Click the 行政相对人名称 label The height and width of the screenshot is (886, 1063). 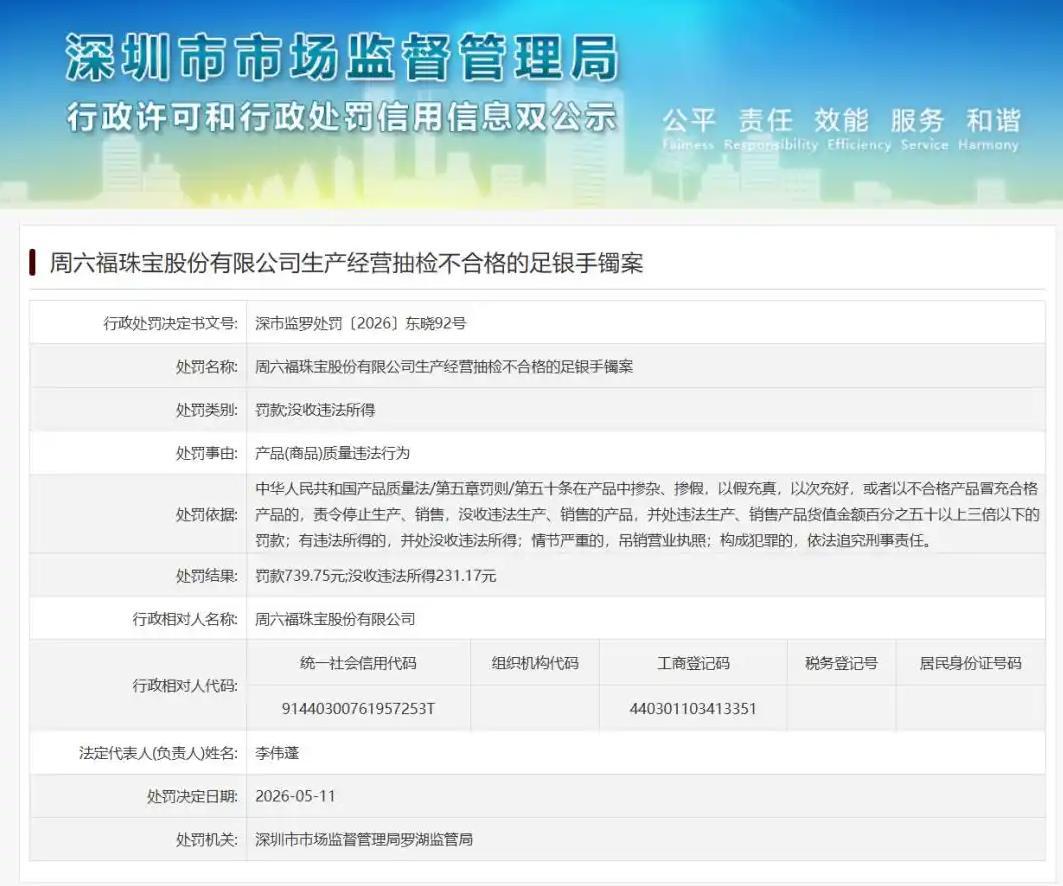click(x=185, y=619)
